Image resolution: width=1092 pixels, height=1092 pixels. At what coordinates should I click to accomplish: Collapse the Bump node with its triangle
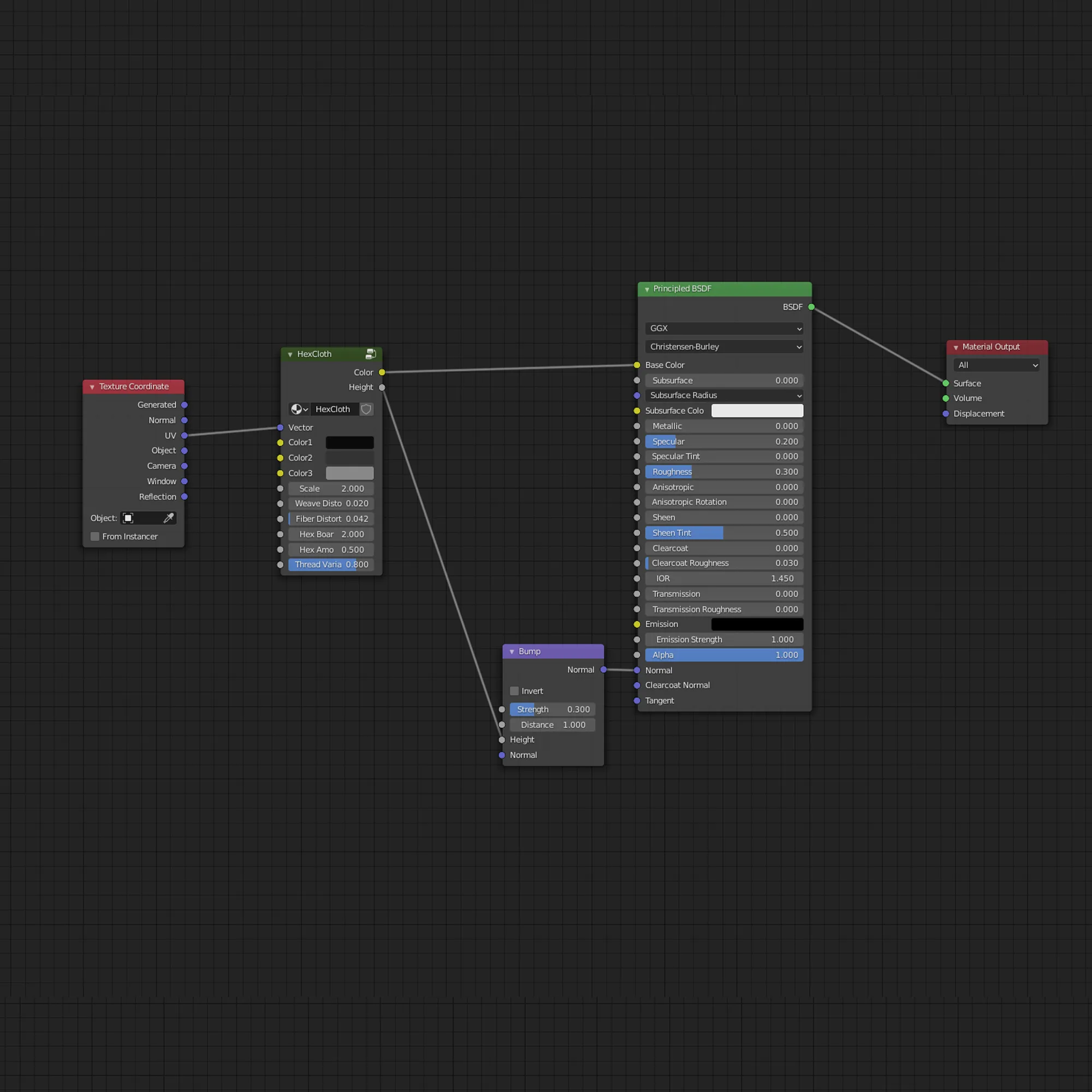pyautogui.click(x=512, y=652)
